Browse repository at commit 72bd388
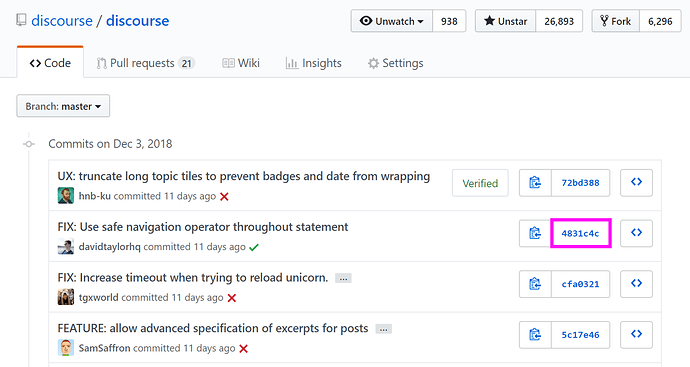This screenshot has width=690, height=367. tap(636, 183)
